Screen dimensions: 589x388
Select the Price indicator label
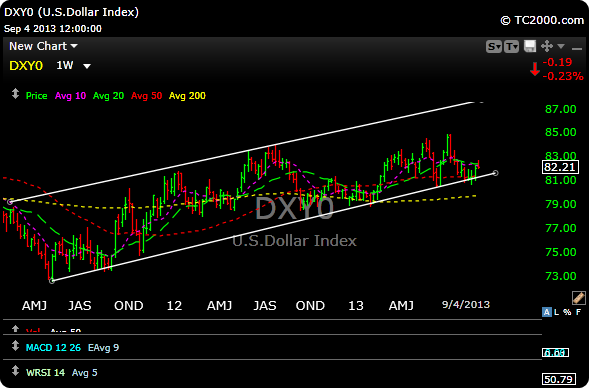tap(36, 96)
